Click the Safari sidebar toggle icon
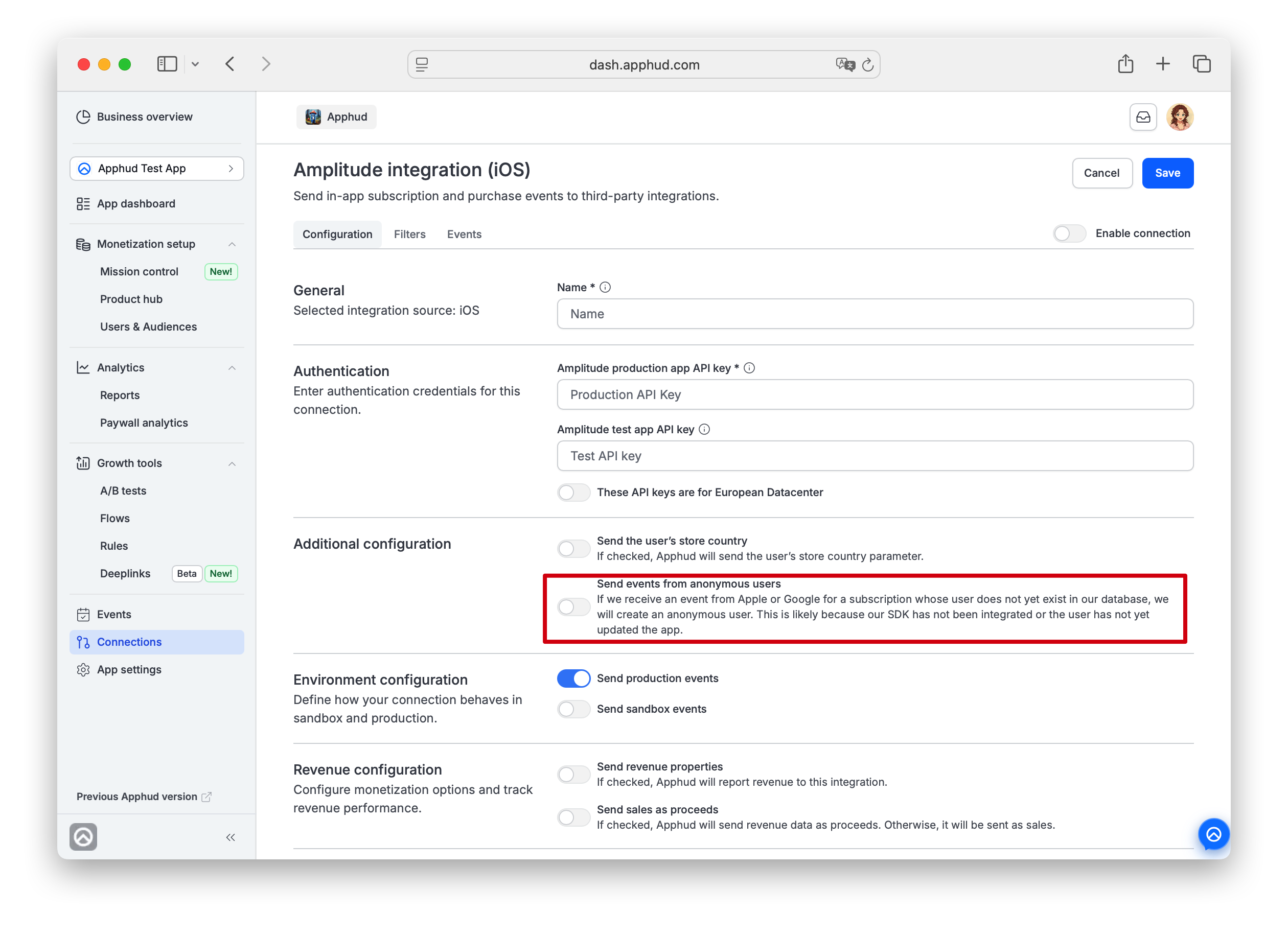 point(167,64)
